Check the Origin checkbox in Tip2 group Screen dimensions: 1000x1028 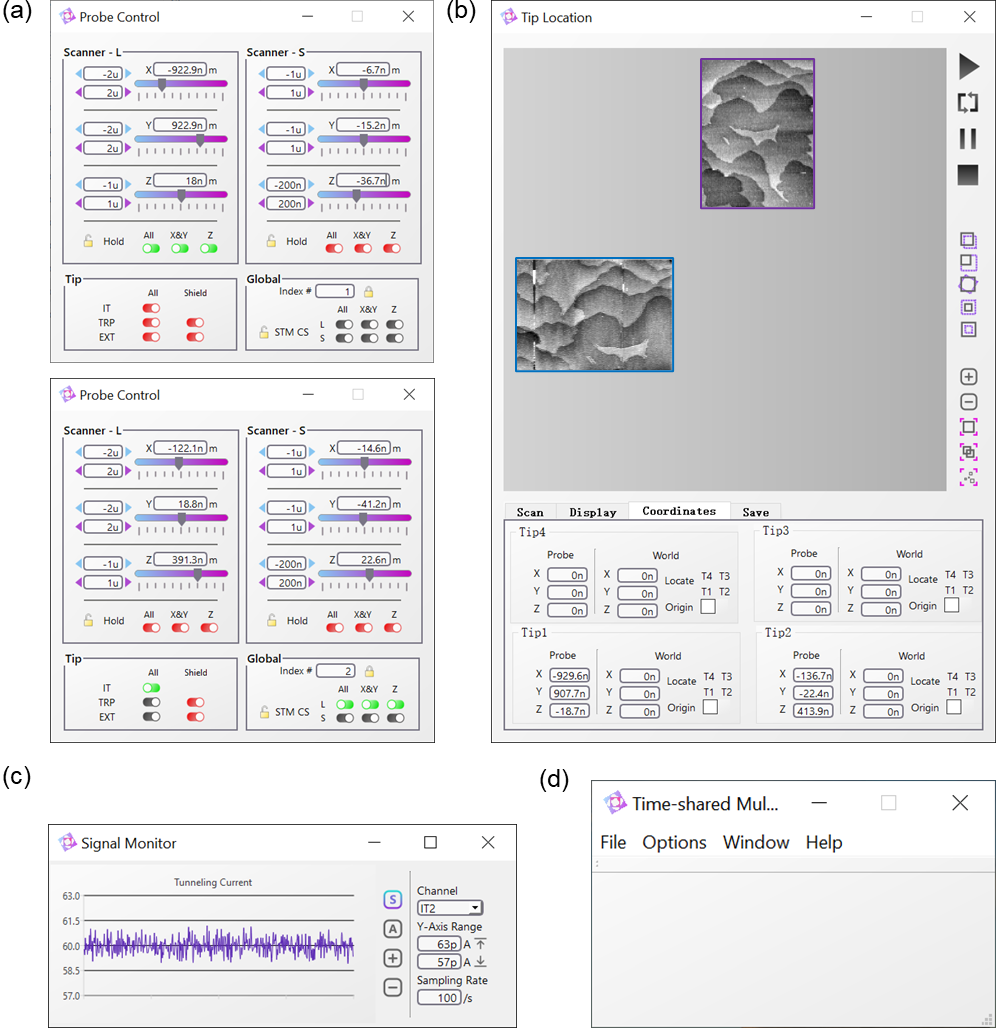pyautogui.click(x=954, y=707)
